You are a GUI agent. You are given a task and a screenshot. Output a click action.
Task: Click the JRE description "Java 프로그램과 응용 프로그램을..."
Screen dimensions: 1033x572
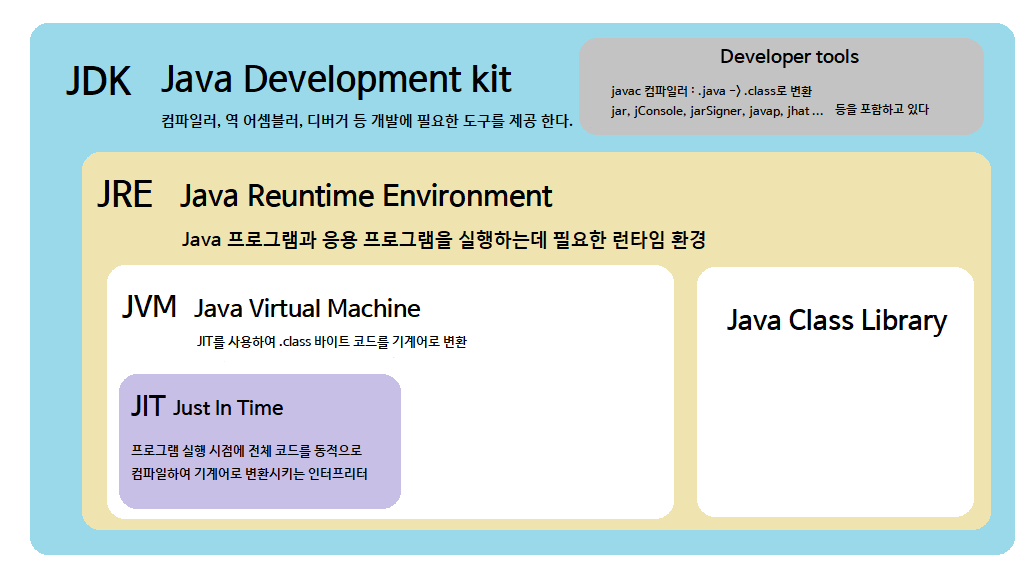pos(444,239)
